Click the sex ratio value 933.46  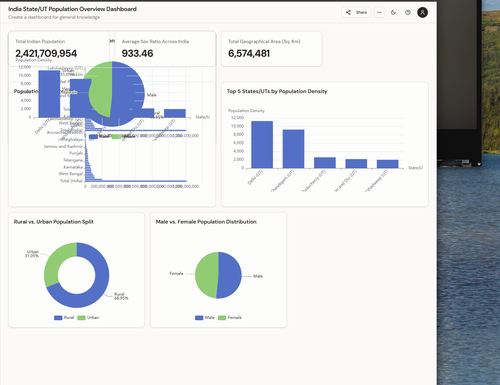coord(137,53)
